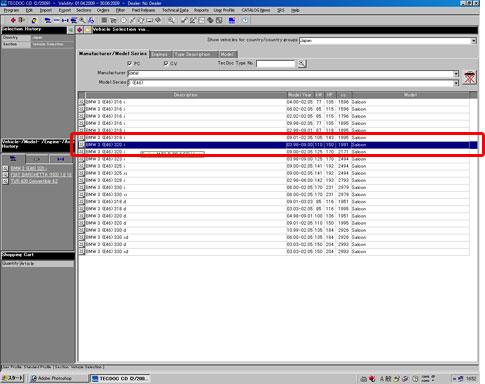This screenshot has width=485, height=384.
Task: Click the FIAT BARCHETTA history link
Action: [41, 175]
